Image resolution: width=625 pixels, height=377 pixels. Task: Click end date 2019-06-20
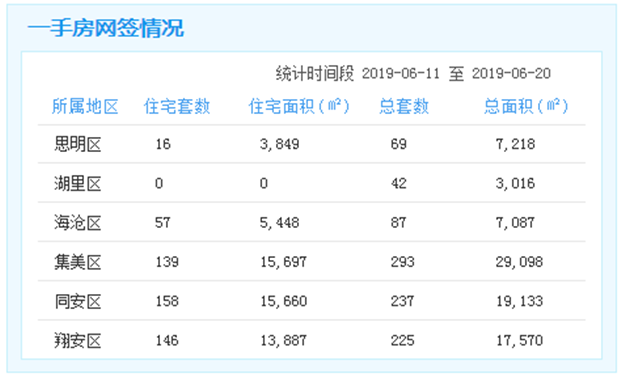tap(511, 74)
